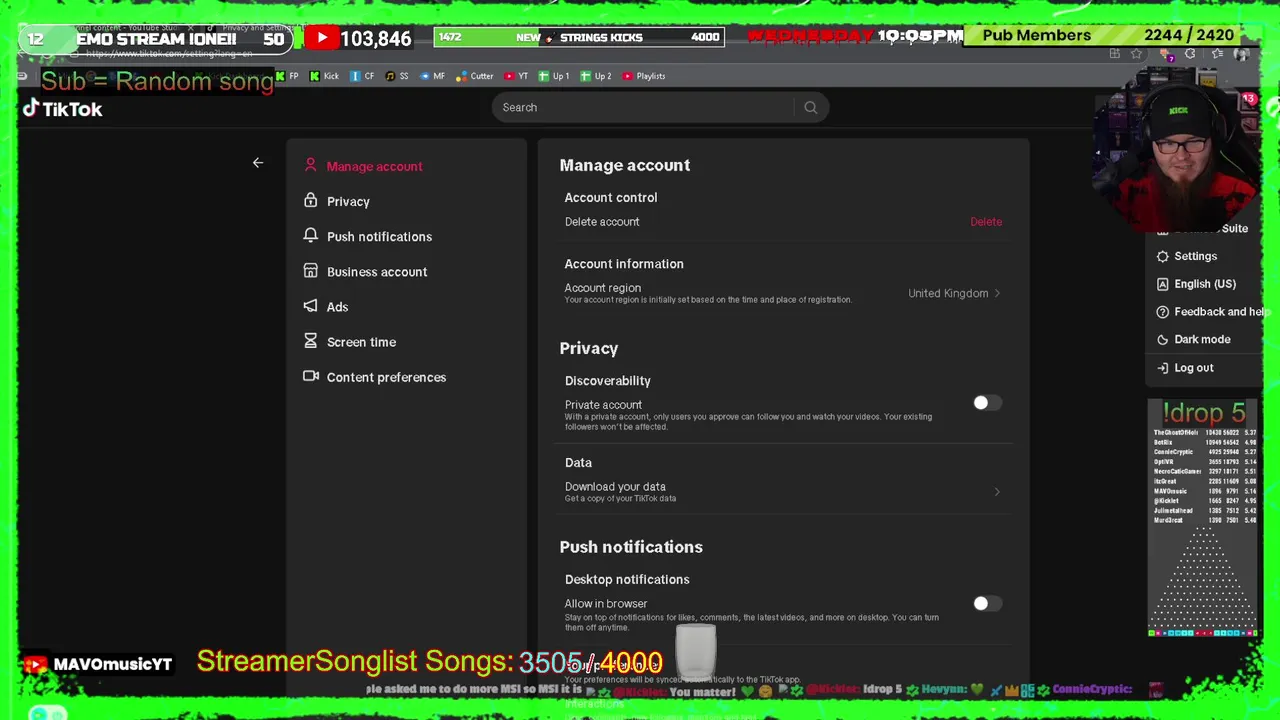Click the Desktop notifications heading
This screenshot has width=1280, height=720.
coord(627,580)
